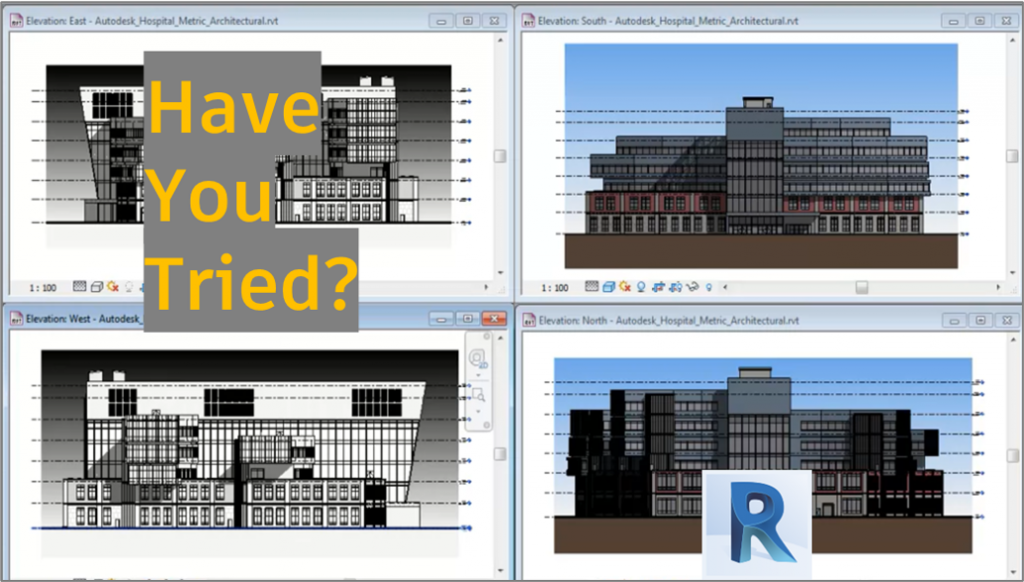
Task: Minimize the Elevation: East window
Action: coord(441,21)
